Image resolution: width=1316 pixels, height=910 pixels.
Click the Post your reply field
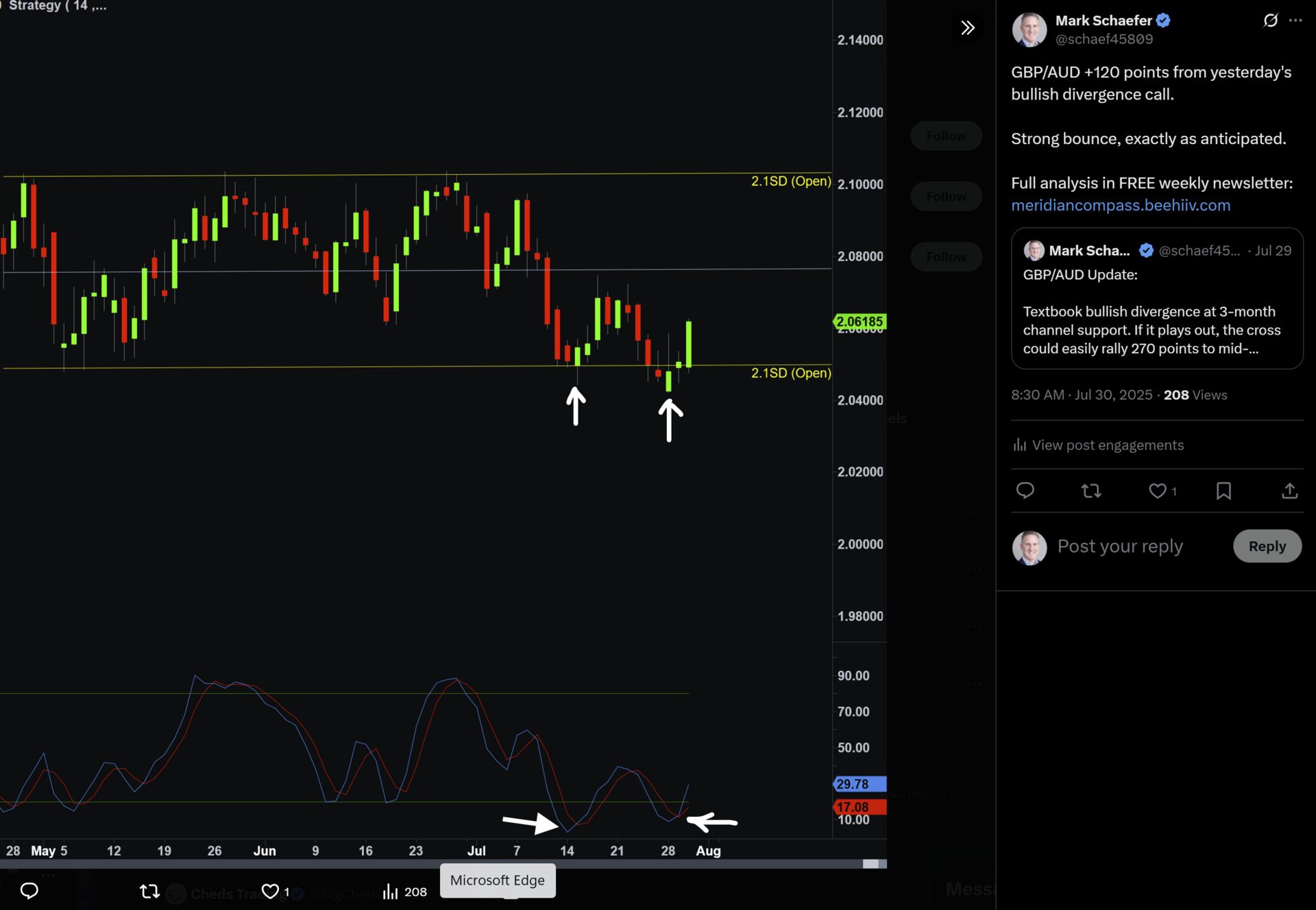(x=1120, y=546)
